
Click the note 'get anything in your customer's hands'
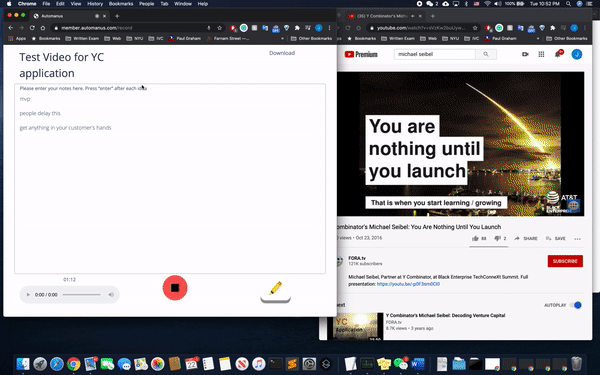point(65,128)
